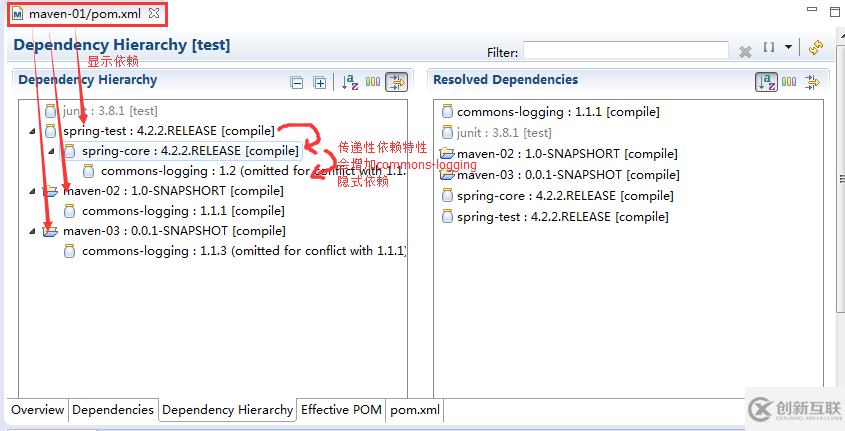Image resolution: width=845 pixels, height=431 pixels.
Task: Select commons-logging : 1.2 omitted entry
Action: tap(253, 171)
